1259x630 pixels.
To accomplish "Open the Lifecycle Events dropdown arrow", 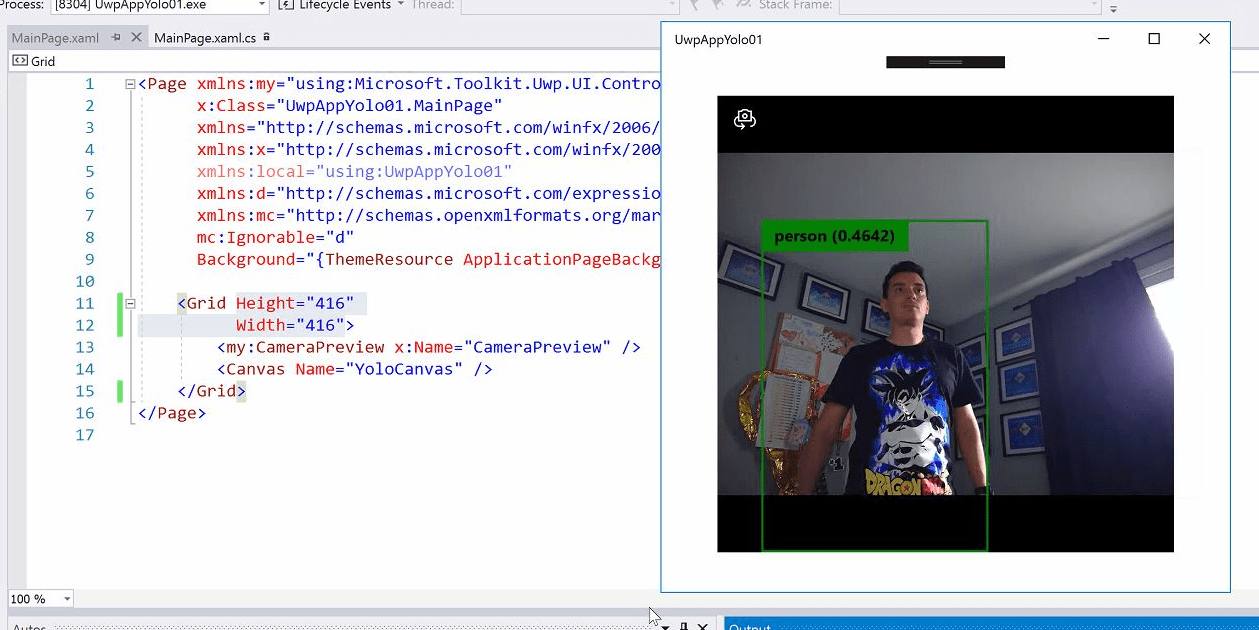I will click(401, 5).
